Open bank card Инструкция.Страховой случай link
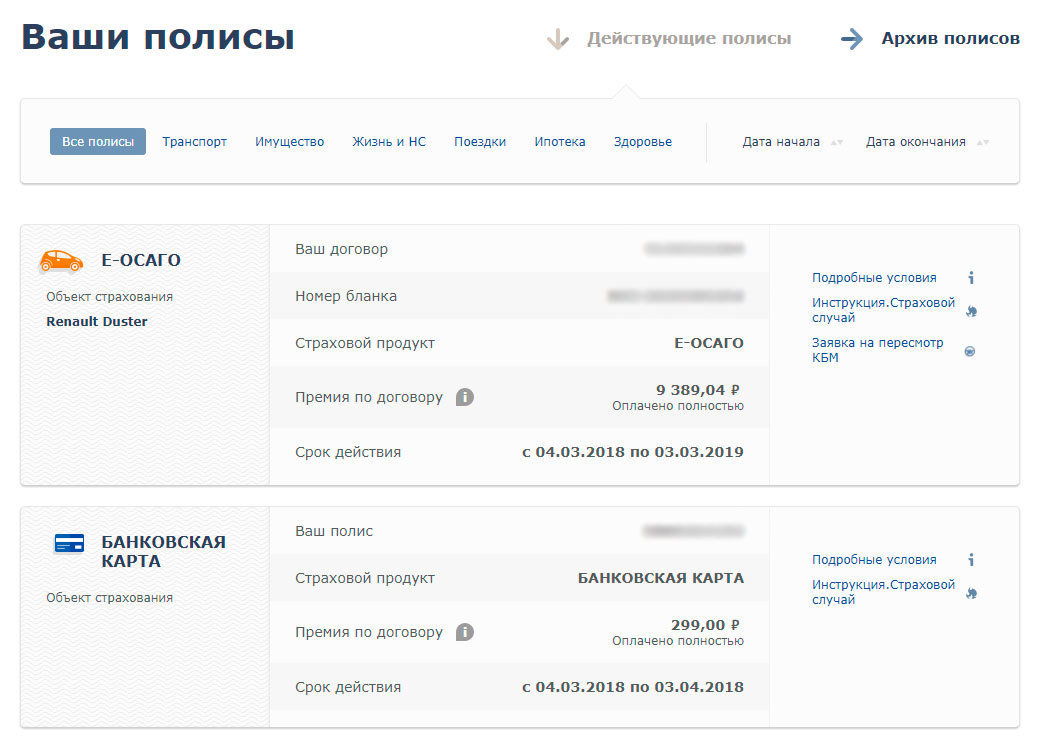Image resolution: width=1040 pixels, height=741 pixels. (x=883, y=592)
